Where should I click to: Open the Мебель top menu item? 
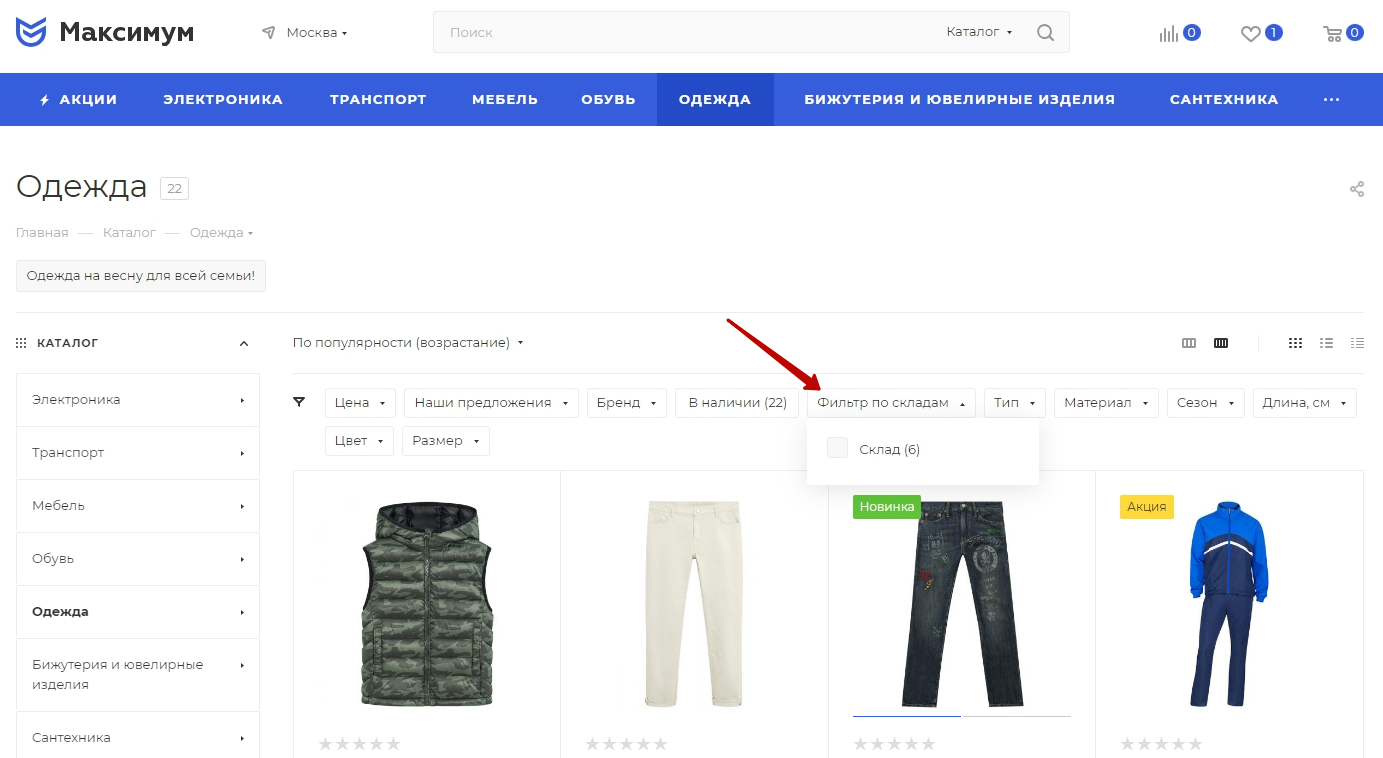point(505,100)
